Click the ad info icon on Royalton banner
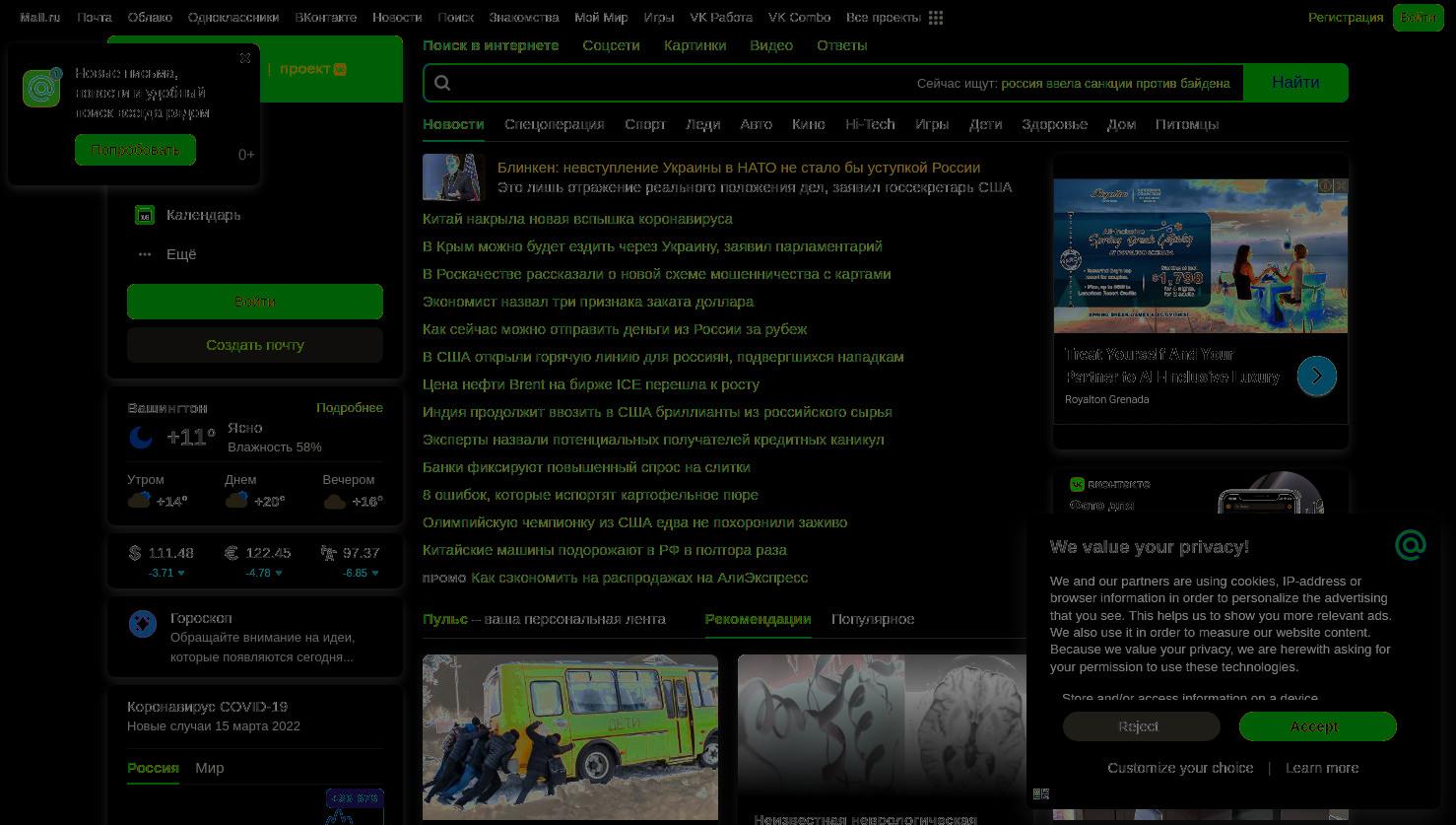Viewport: 1456px width, 825px height. pos(1326,185)
